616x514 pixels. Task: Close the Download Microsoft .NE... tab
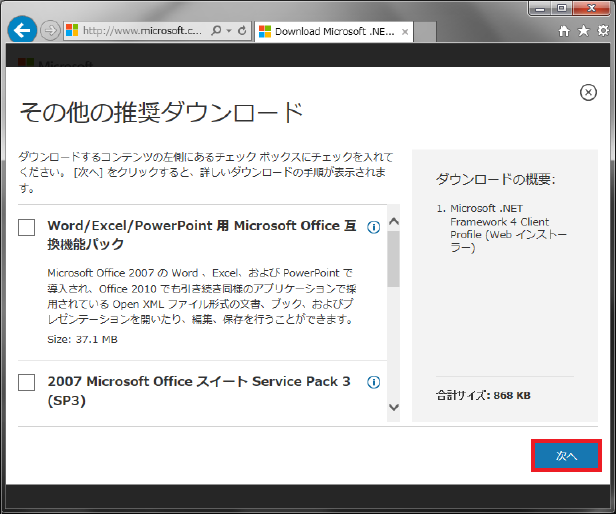pos(405,32)
